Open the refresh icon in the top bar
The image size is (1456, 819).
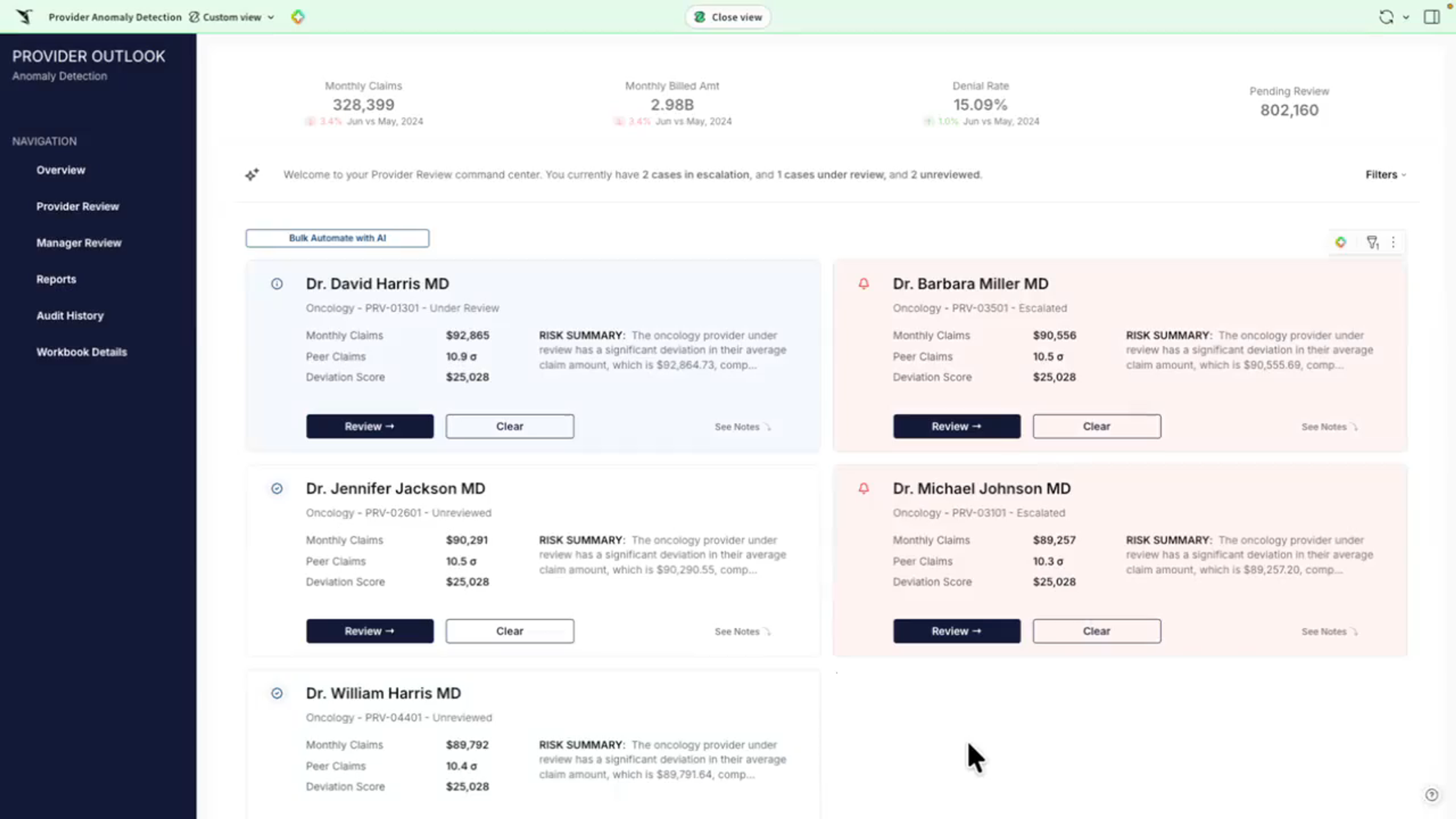[1386, 17]
